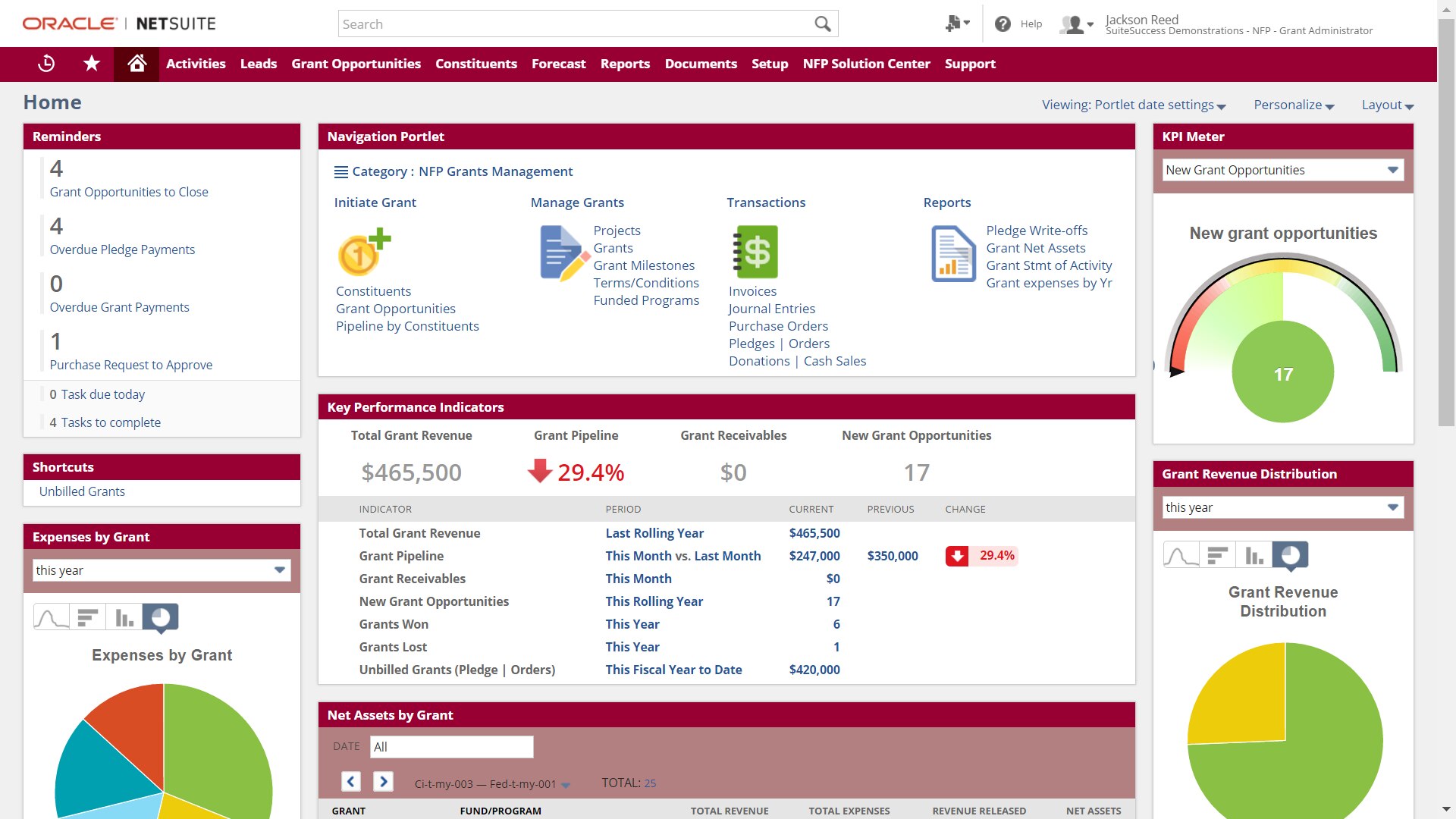Select pie chart view in Expenses by Grant
Screen dimensions: 1456x819
point(161,618)
